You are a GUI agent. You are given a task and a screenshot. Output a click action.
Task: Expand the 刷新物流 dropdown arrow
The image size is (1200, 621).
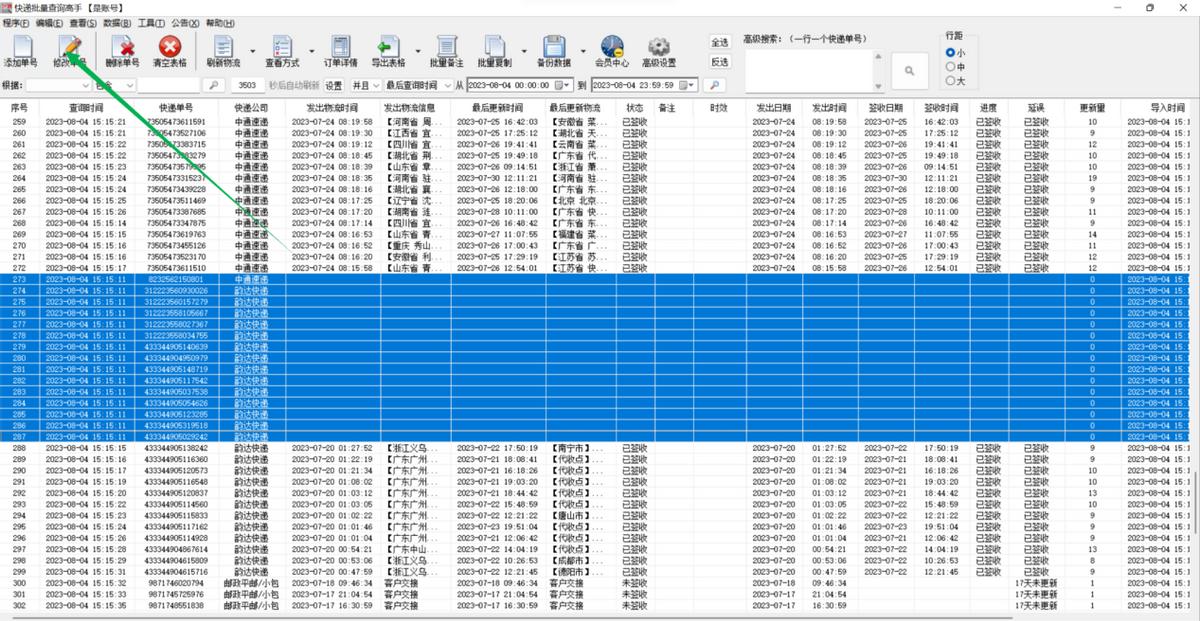pyautogui.click(x=252, y=50)
